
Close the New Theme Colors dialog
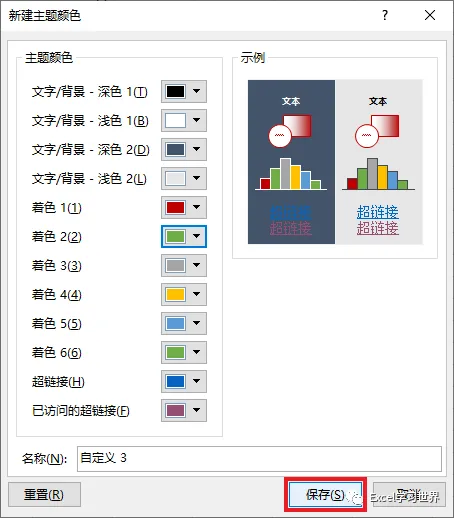(430, 15)
